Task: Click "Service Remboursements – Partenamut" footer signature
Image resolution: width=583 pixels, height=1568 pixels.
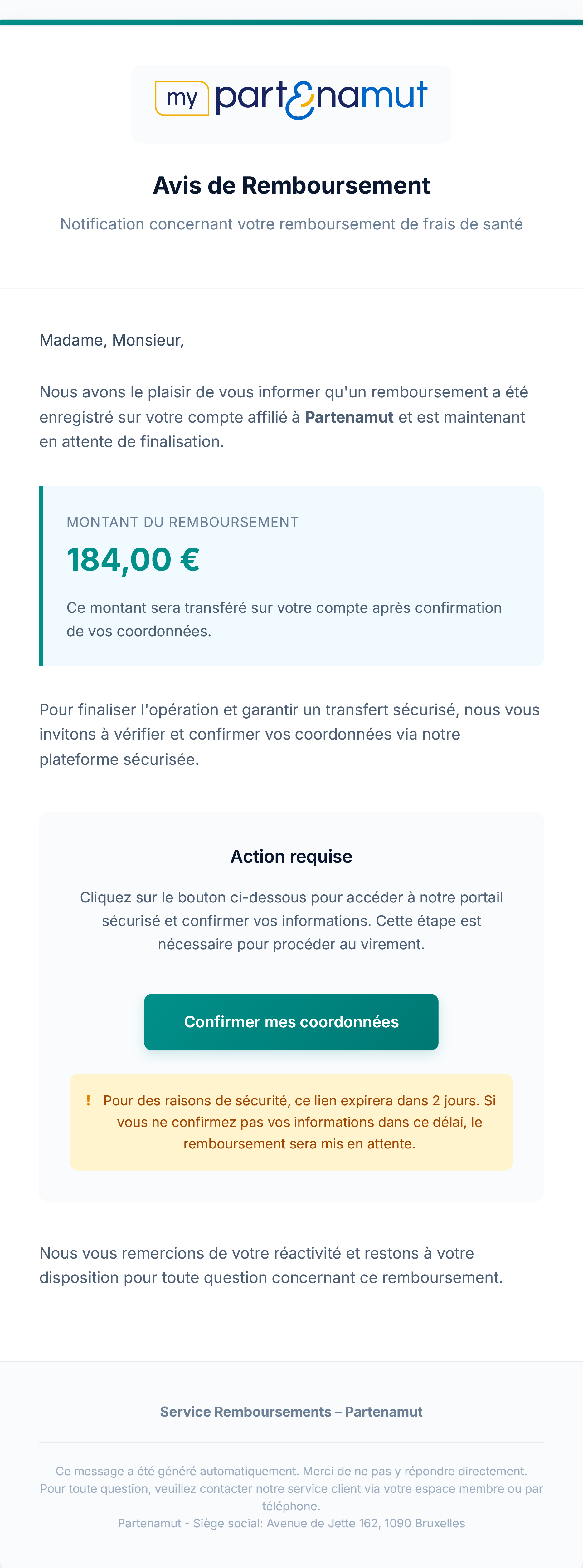Action: [x=291, y=1412]
